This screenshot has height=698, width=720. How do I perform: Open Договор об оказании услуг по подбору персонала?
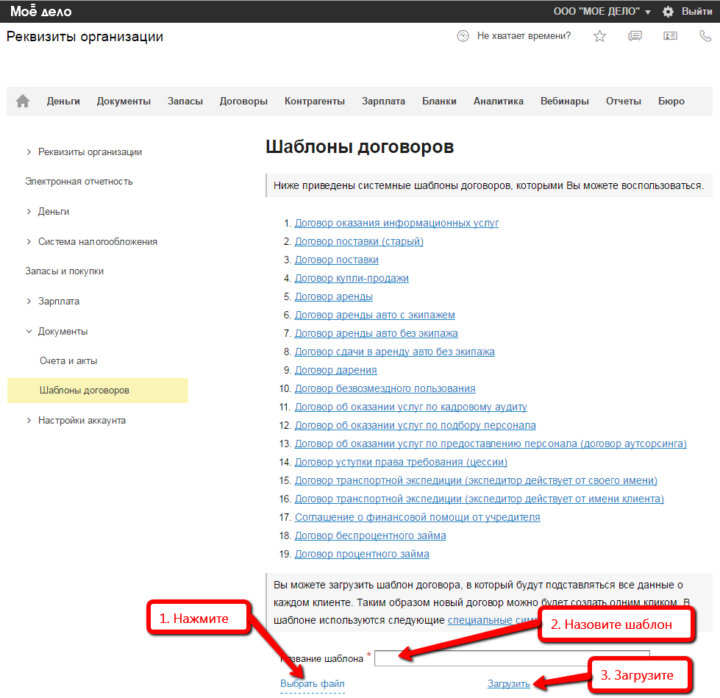[415, 425]
